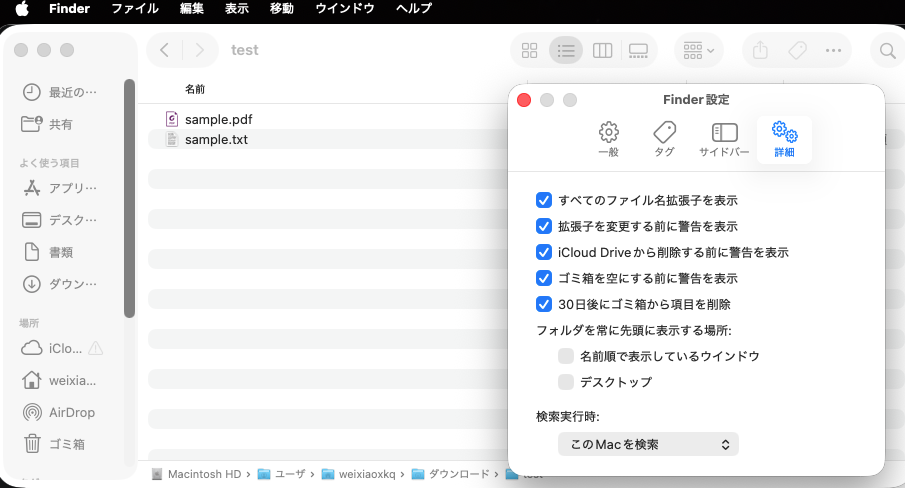Open the Apple menu logo
The image size is (905, 488).
click(22, 9)
